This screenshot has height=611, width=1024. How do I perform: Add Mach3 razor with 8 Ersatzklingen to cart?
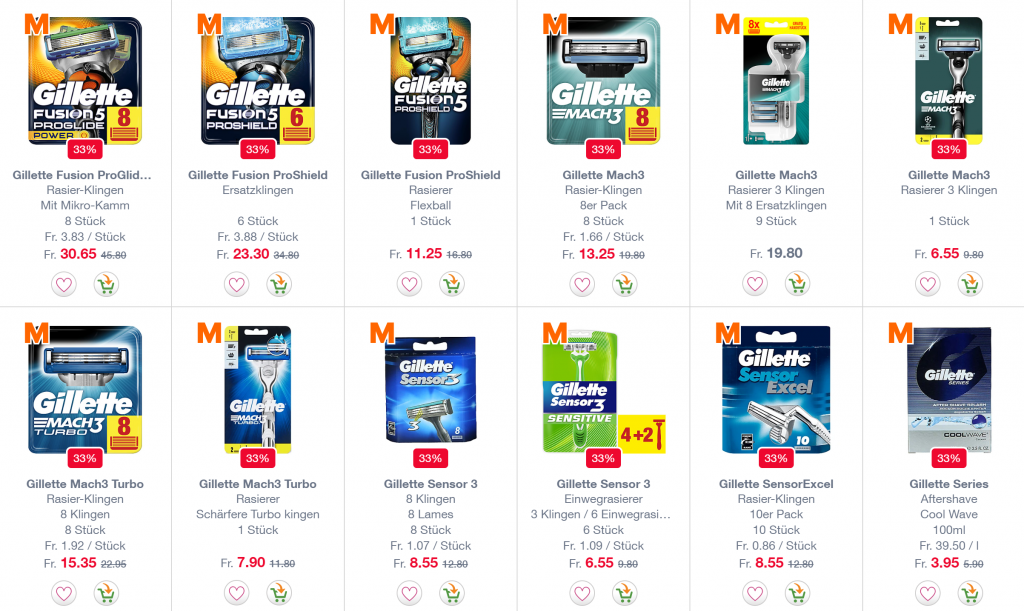[x=797, y=285]
